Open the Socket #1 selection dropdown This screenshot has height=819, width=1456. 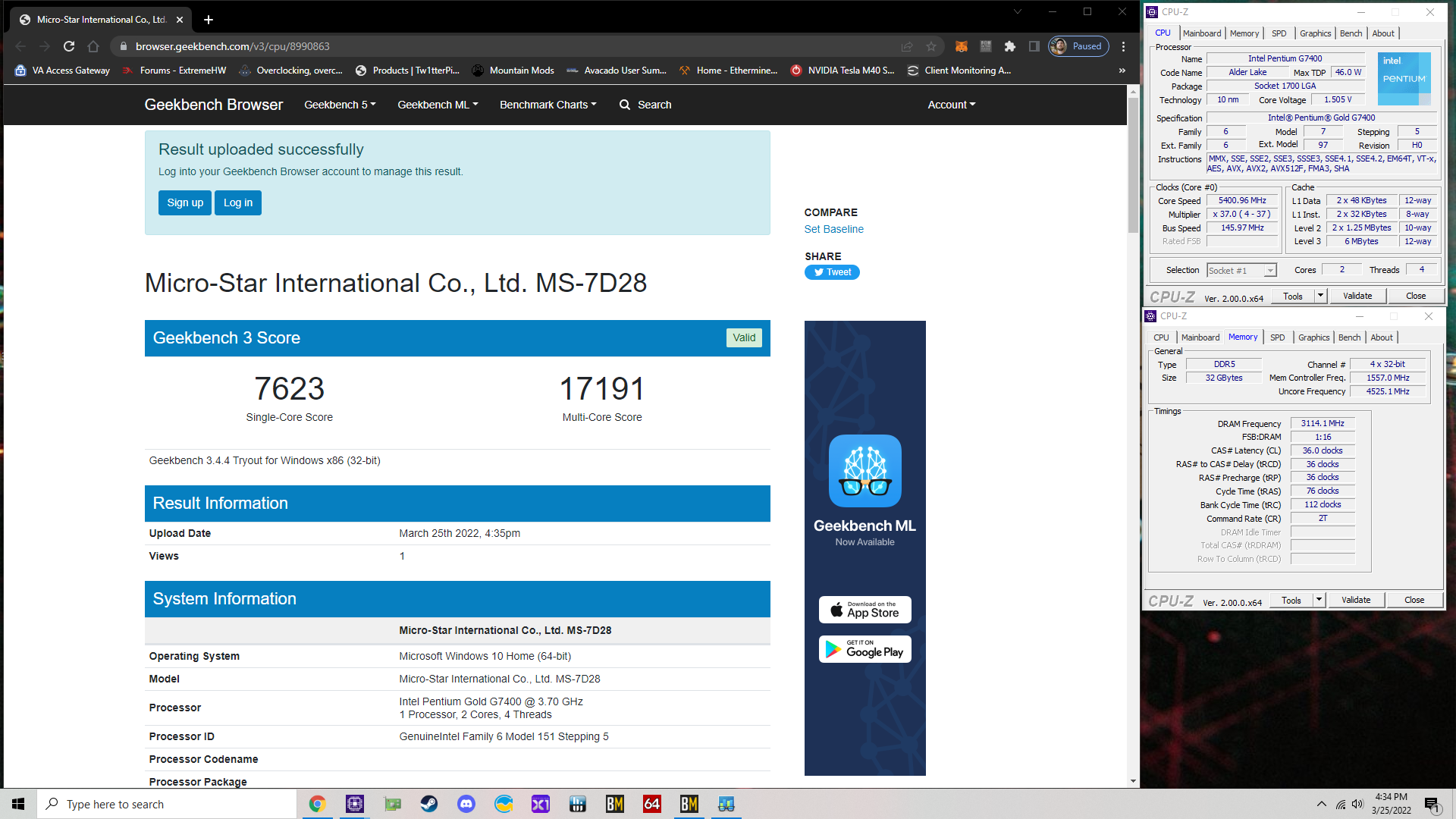tap(1241, 271)
